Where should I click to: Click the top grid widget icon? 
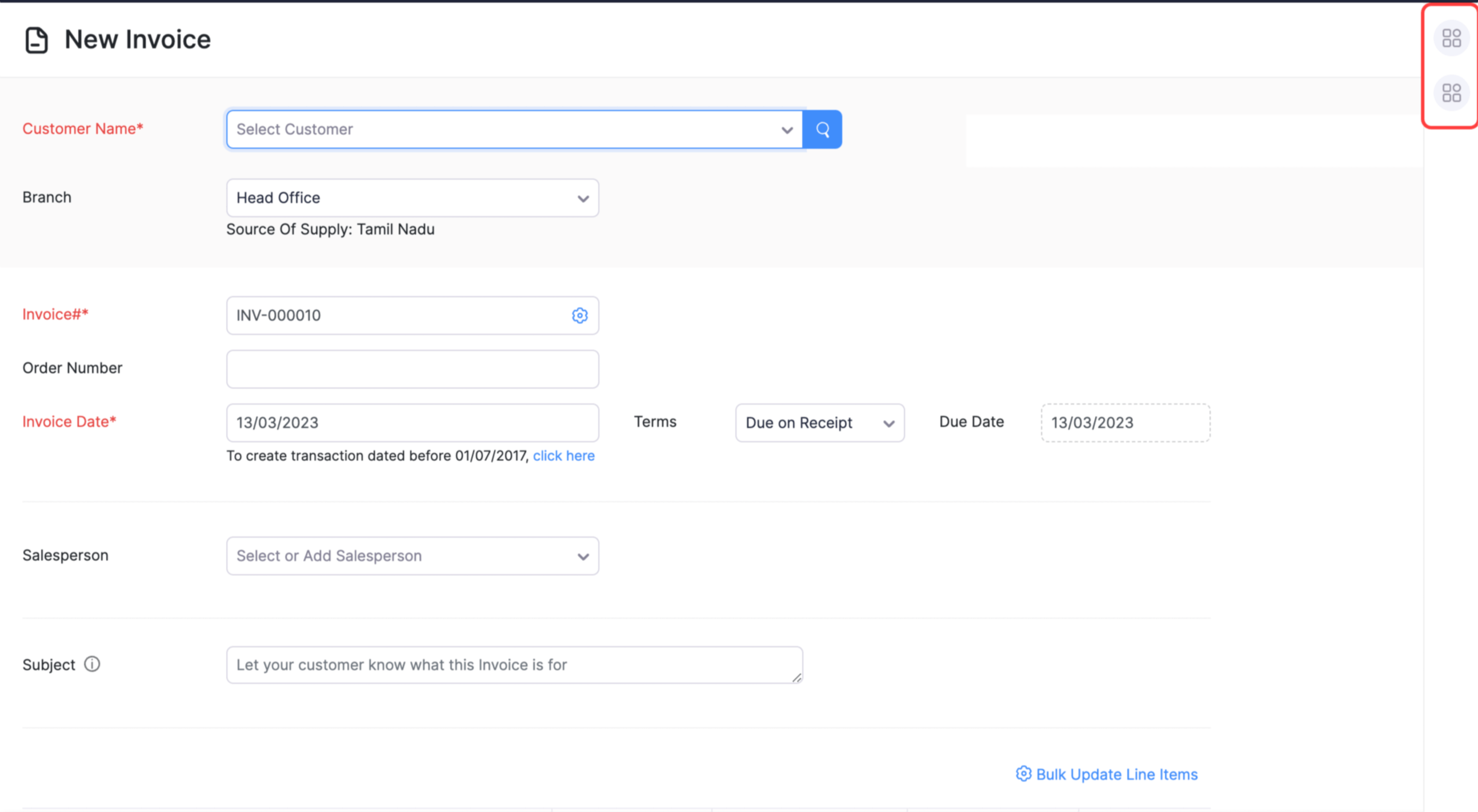(1451, 38)
